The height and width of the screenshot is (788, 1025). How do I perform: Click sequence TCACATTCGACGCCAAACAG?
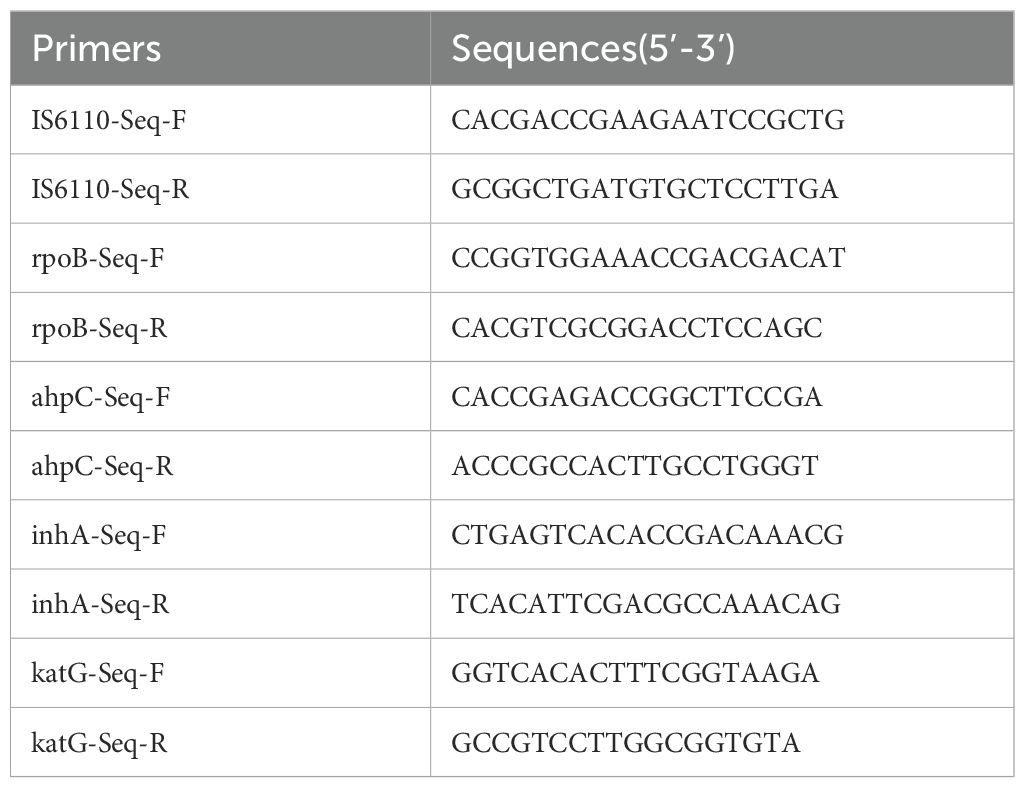(x=647, y=604)
